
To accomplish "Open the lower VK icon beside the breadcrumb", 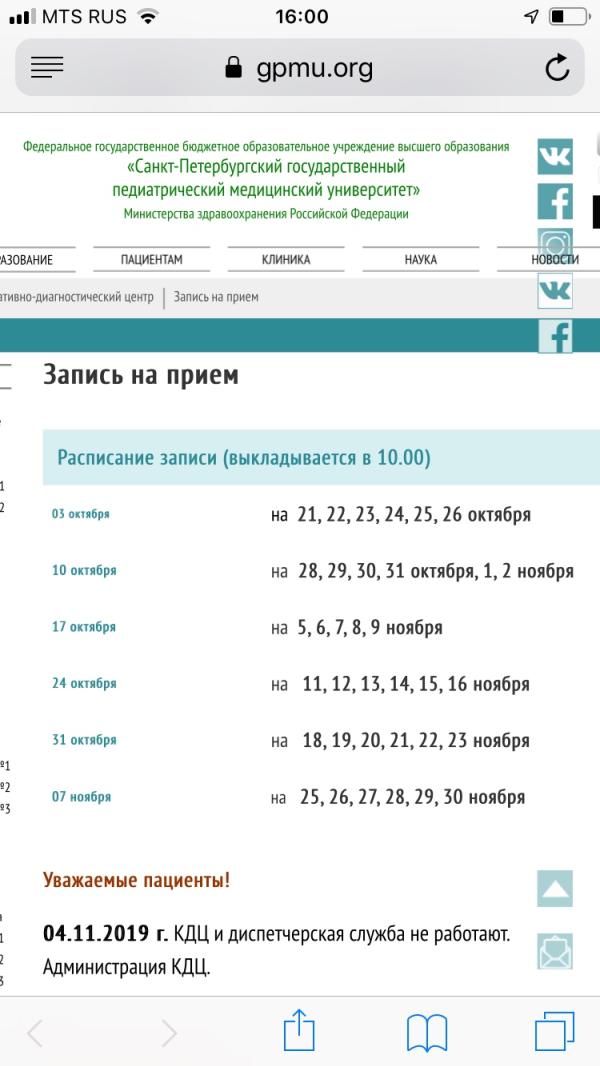I will click(x=555, y=291).
